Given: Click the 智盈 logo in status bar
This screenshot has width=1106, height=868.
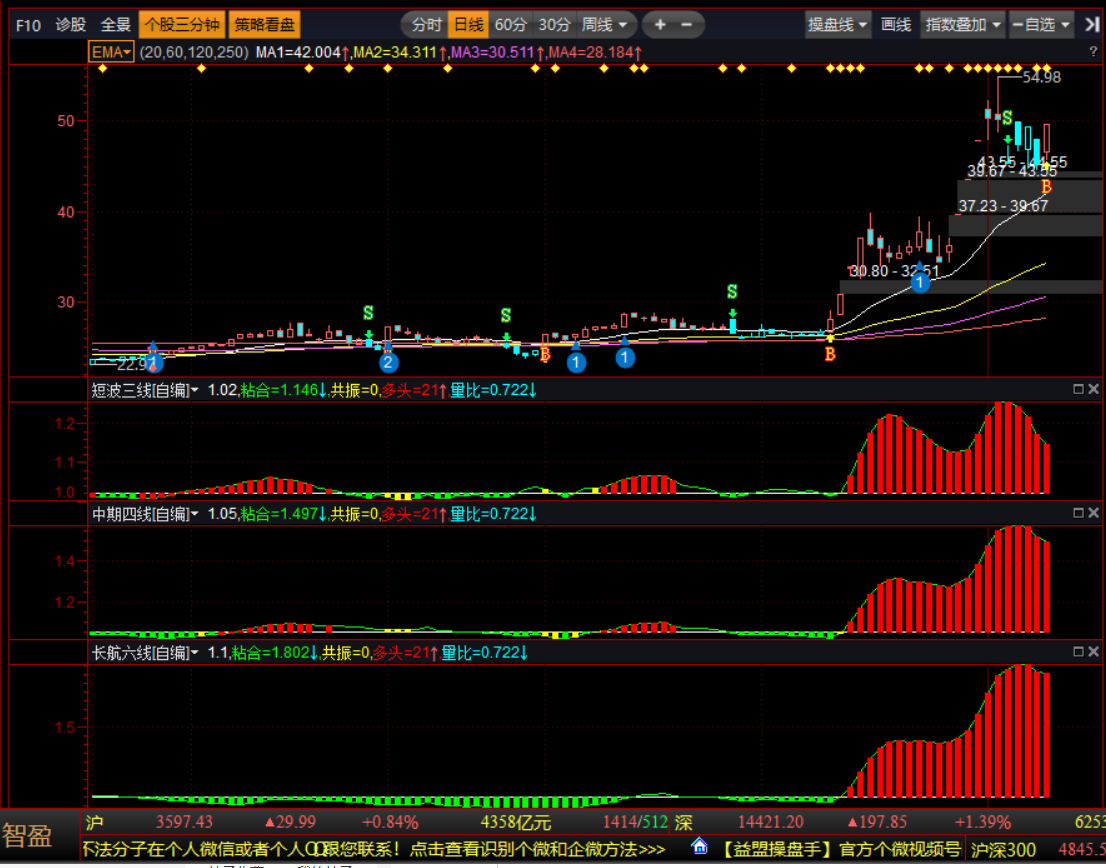Looking at the screenshot, I should [x=27, y=836].
